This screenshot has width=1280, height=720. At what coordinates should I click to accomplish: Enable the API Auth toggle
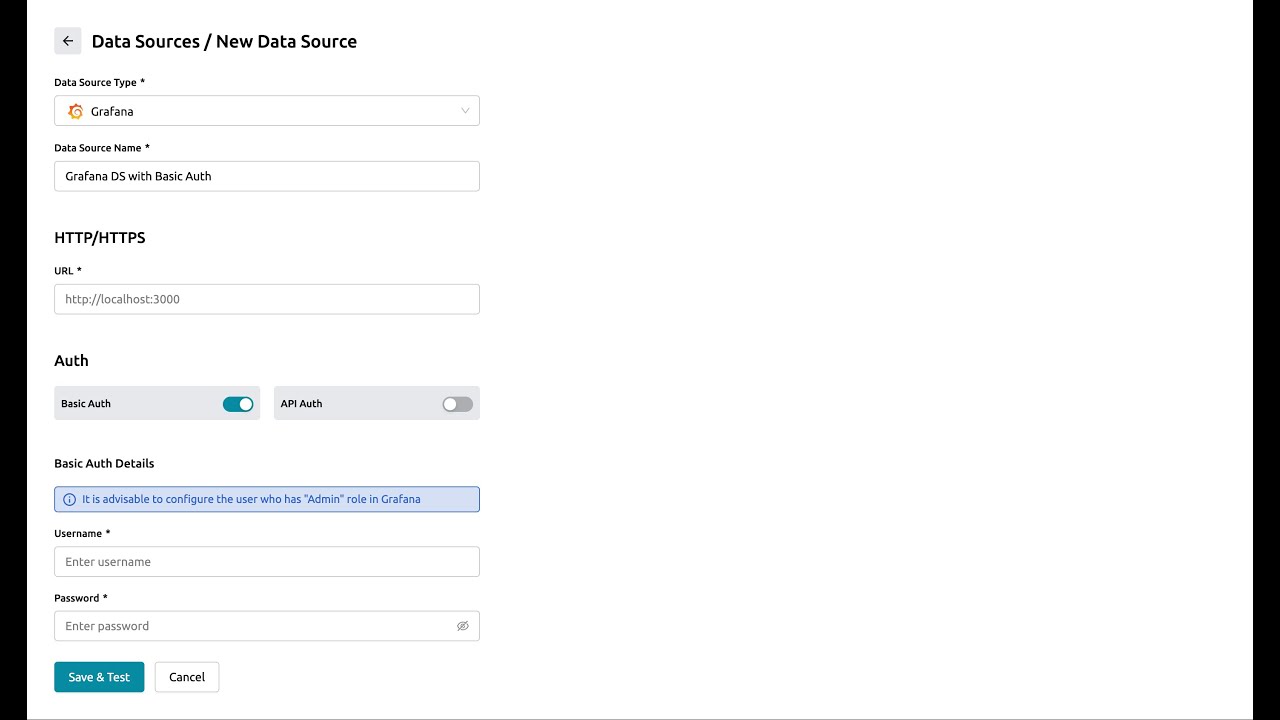pos(457,404)
